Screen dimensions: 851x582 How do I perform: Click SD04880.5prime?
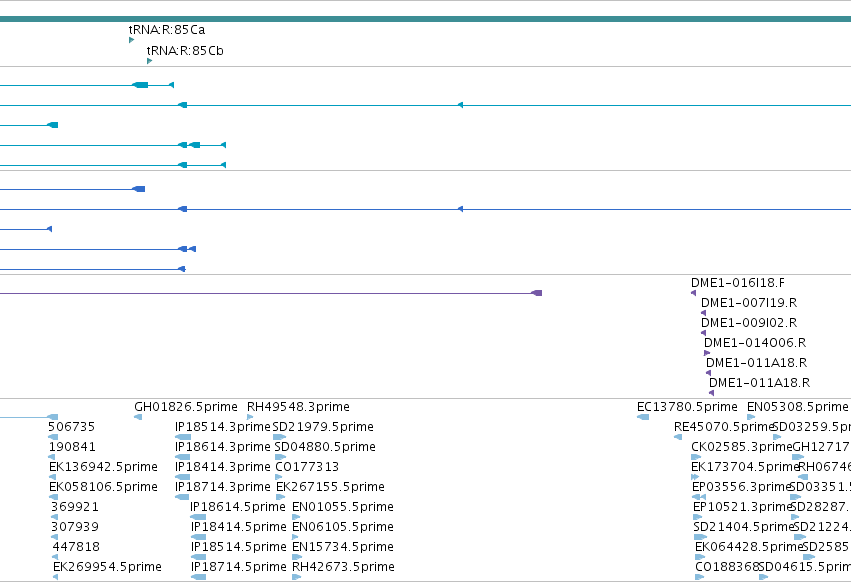(325, 447)
